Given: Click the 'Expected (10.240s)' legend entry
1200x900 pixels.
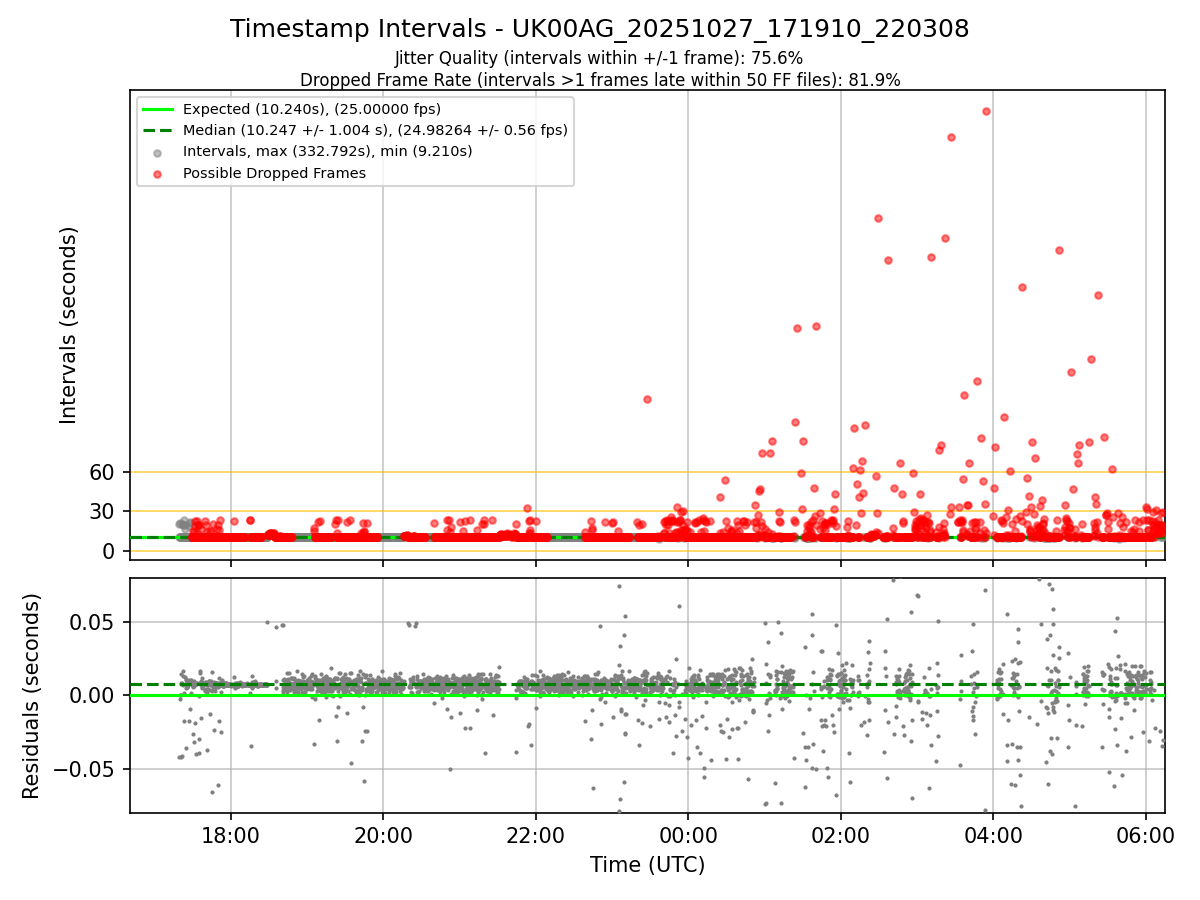Looking at the screenshot, I should click(x=312, y=109).
